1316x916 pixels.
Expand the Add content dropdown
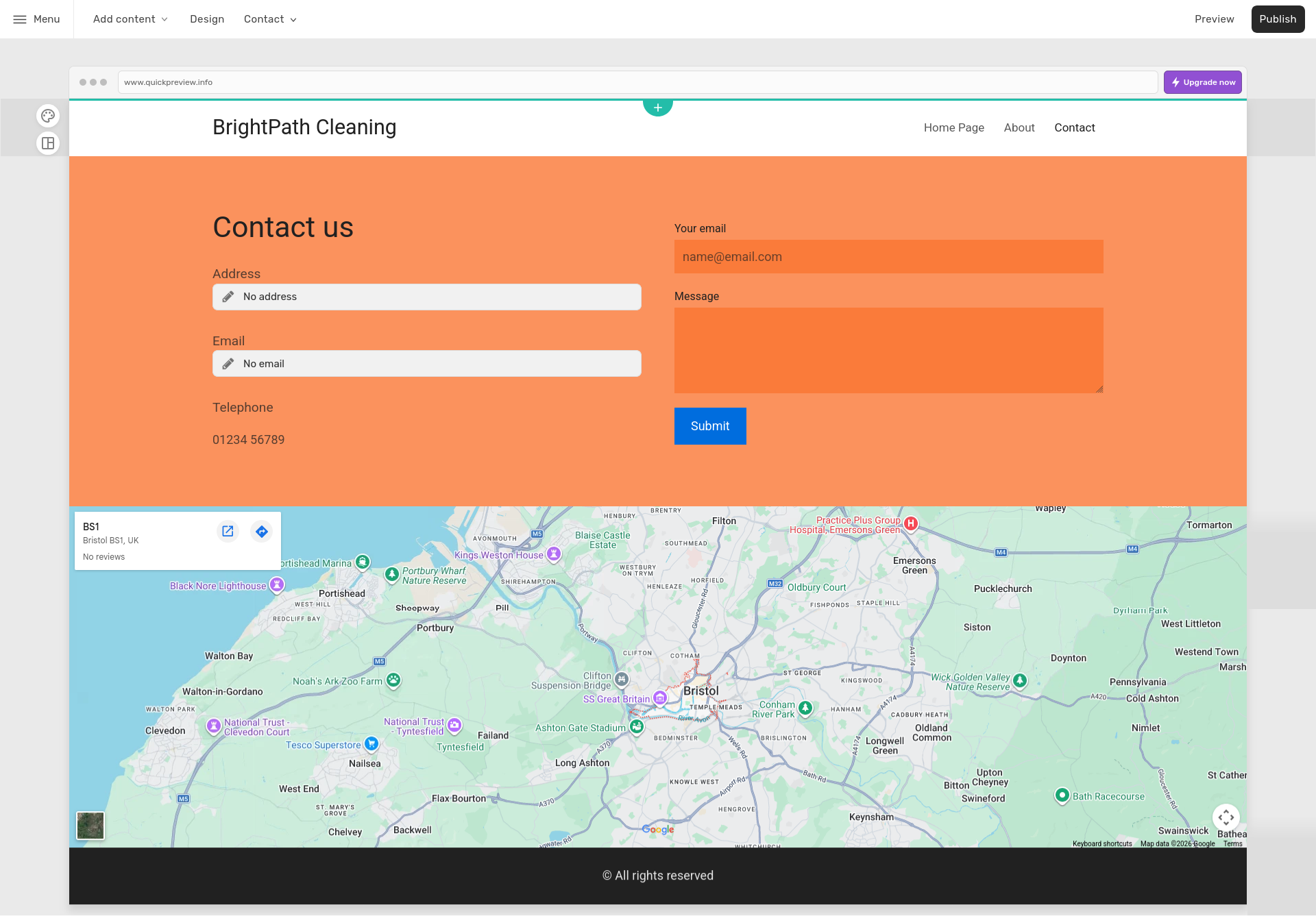130,19
